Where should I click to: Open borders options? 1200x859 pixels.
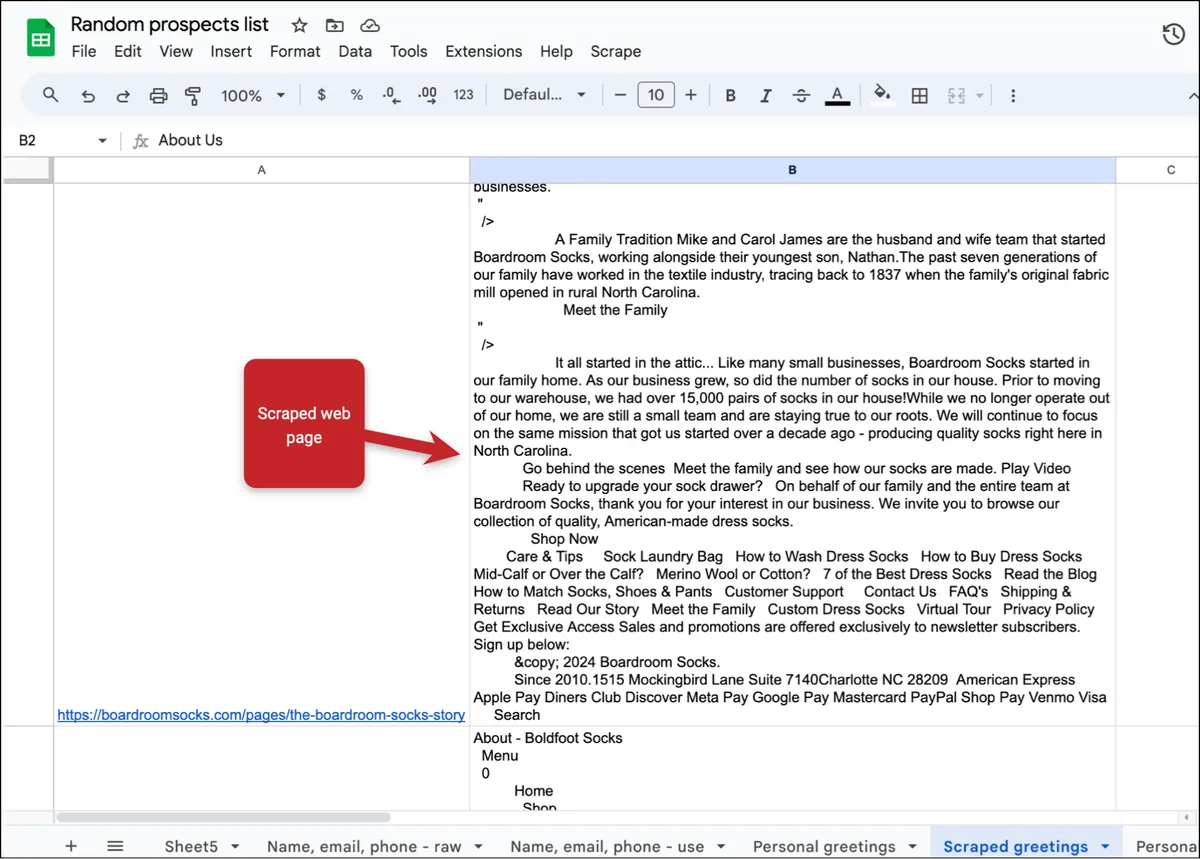[920, 96]
